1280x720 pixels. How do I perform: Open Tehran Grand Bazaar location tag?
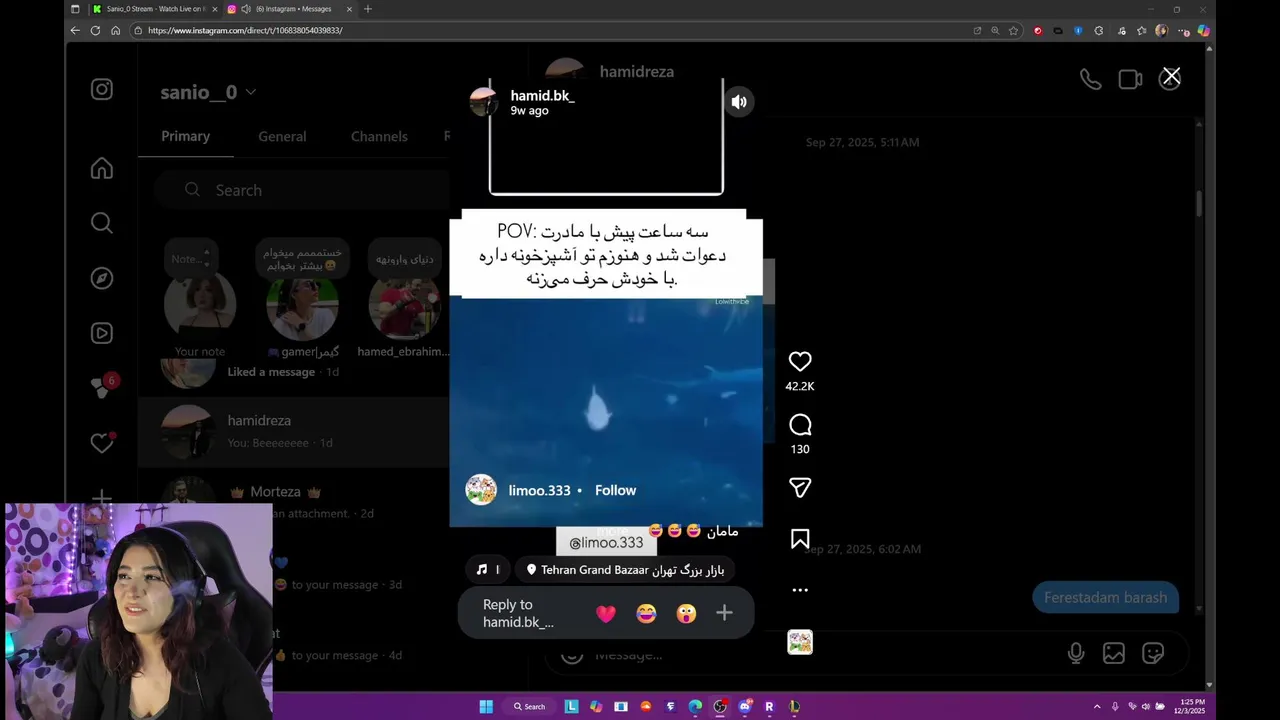click(625, 570)
